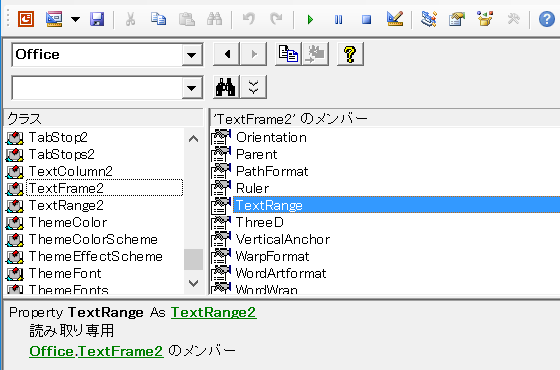The height and width of the screenshot is (370, 560).
Task: Go back with the left arrow button
Action: 226,54
